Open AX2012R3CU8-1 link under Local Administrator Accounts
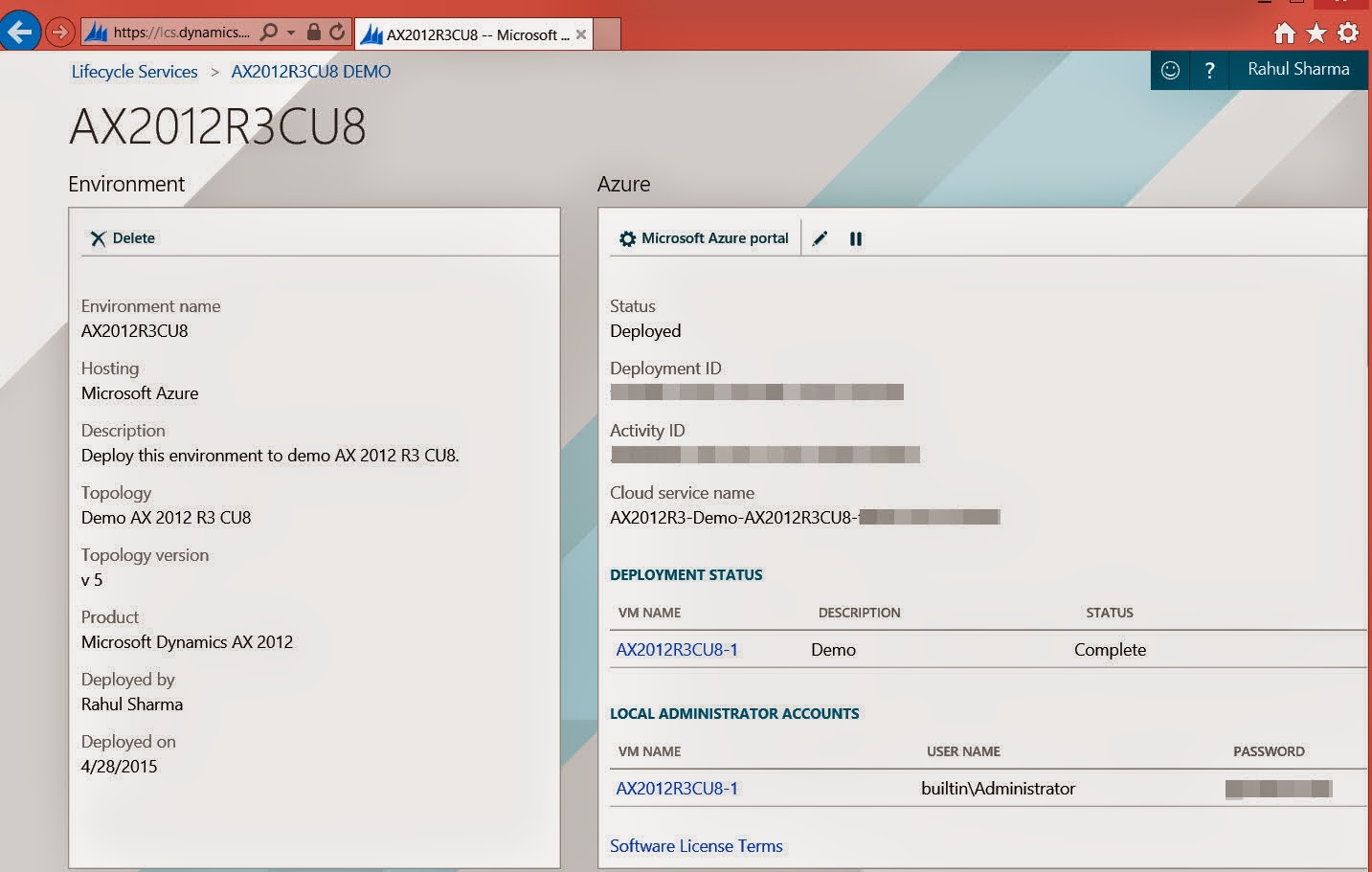 coord(677,789)
